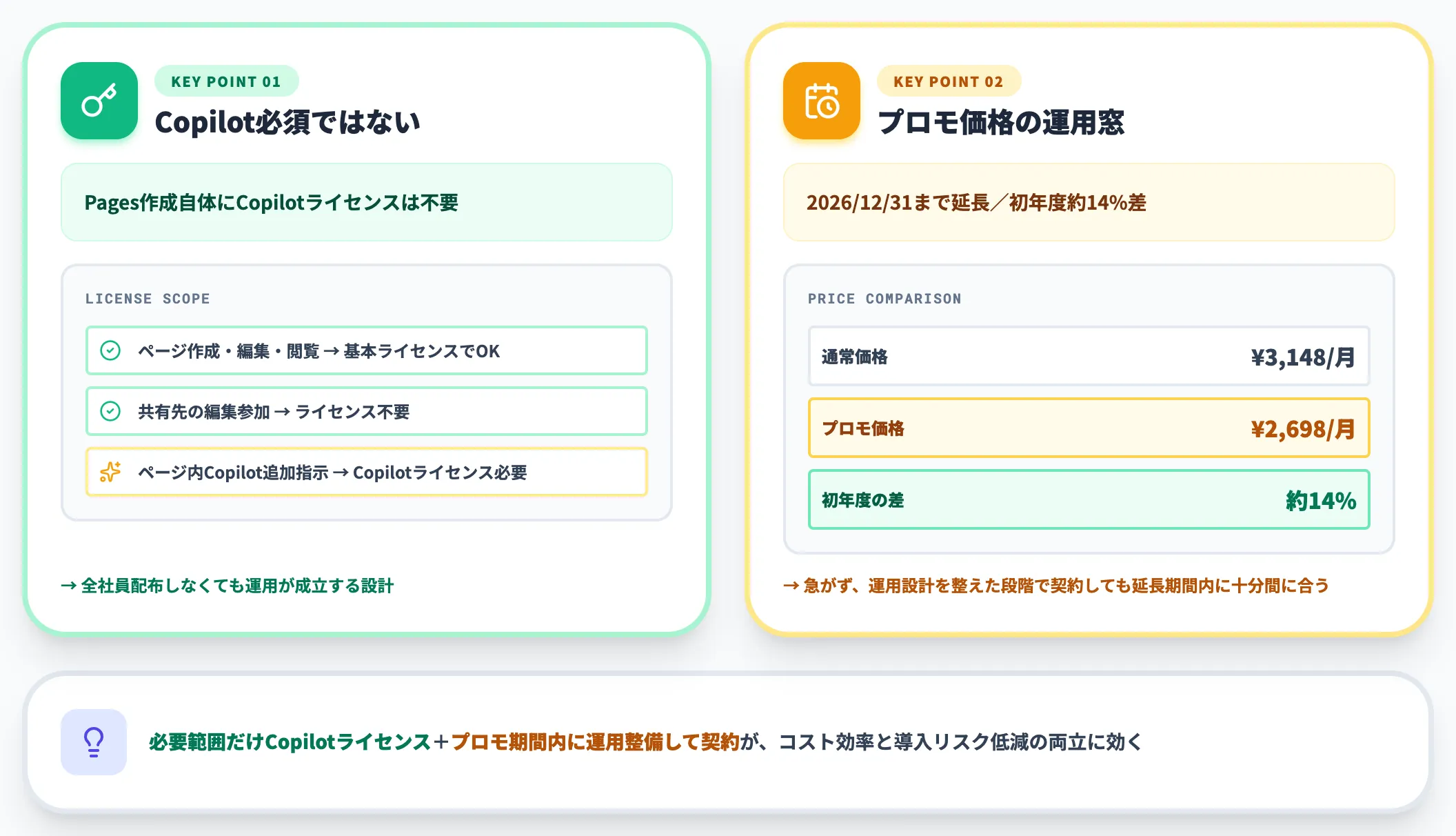1456x836 pixels.
Task: Select the KEY POINT 01 badge
Action: click(x=226, y=81)
